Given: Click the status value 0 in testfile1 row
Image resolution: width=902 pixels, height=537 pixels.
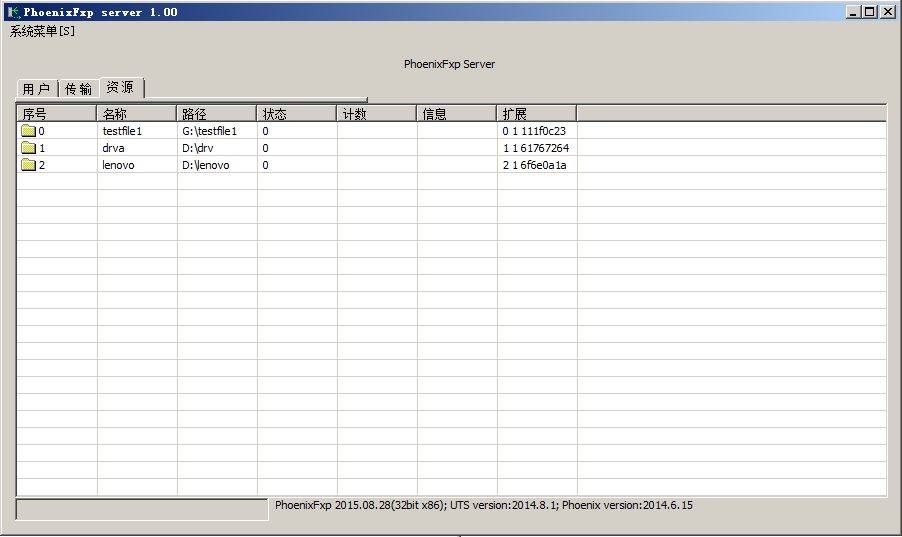Looking at the screenshot, I should click(265, 131).
